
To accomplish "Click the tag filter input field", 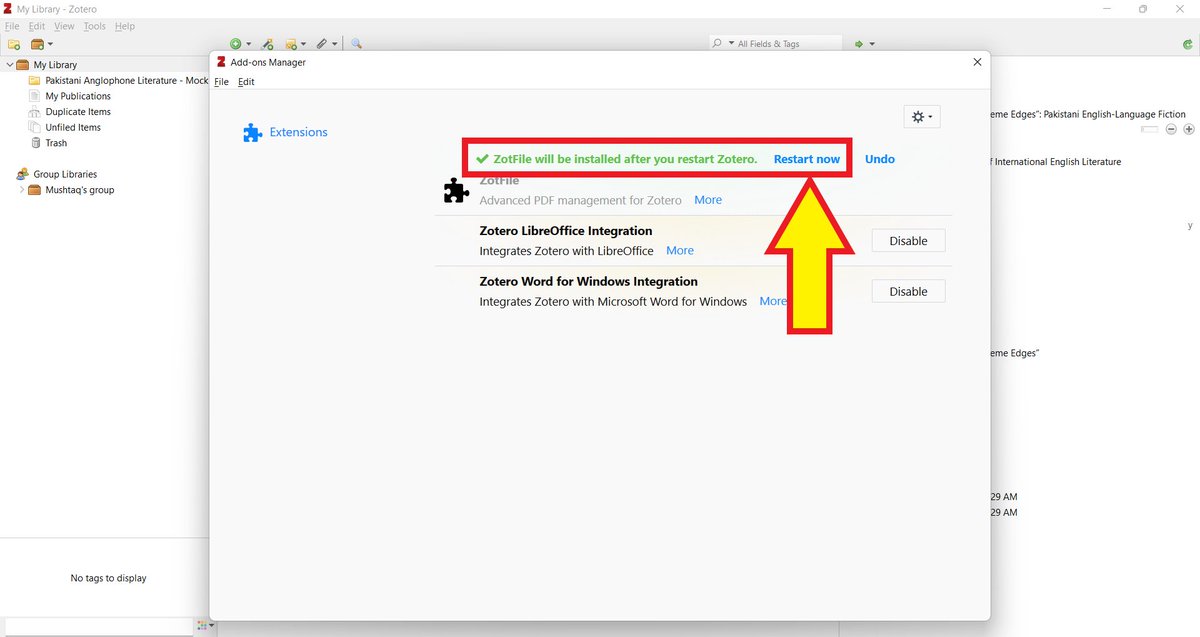I will pos(100,626).
